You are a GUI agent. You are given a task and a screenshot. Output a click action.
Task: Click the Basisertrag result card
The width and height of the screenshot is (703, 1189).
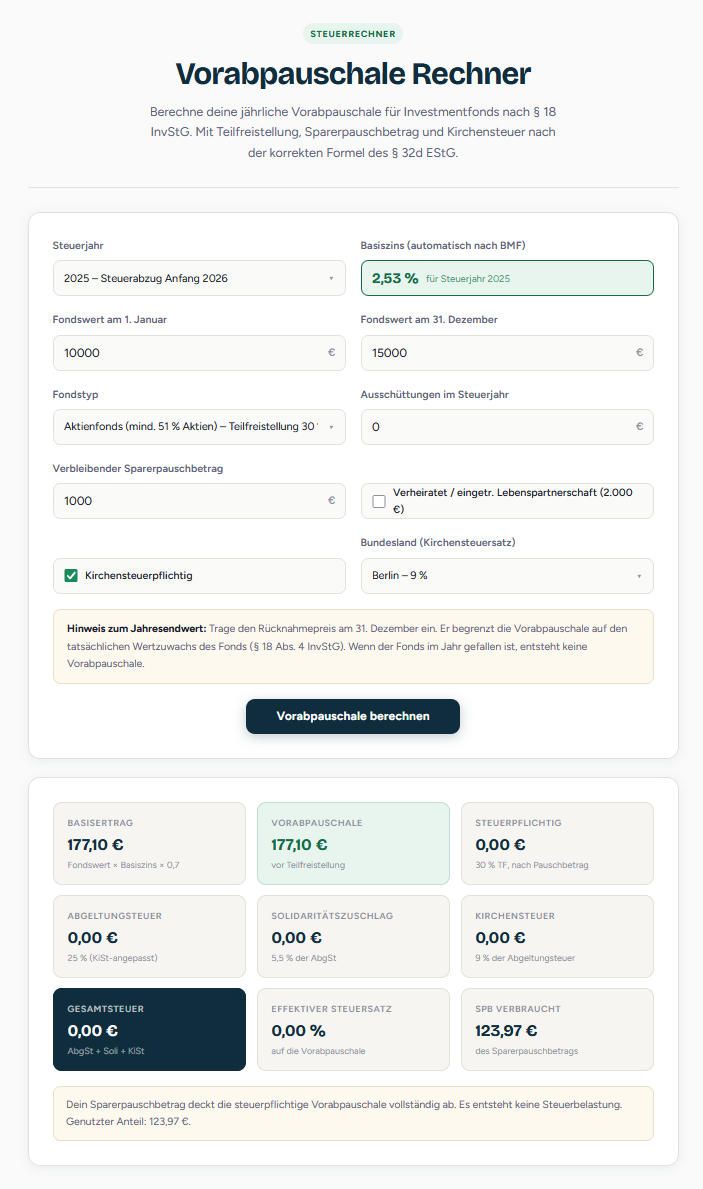tap(149, 843)
